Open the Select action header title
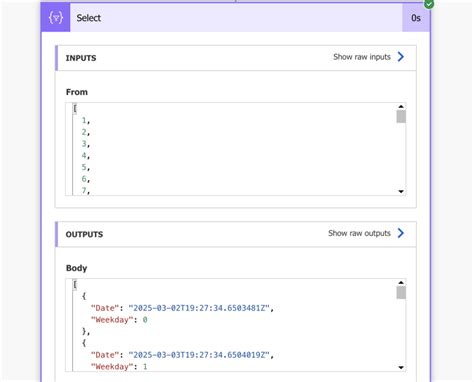474x382 pixels. [89, 18]
